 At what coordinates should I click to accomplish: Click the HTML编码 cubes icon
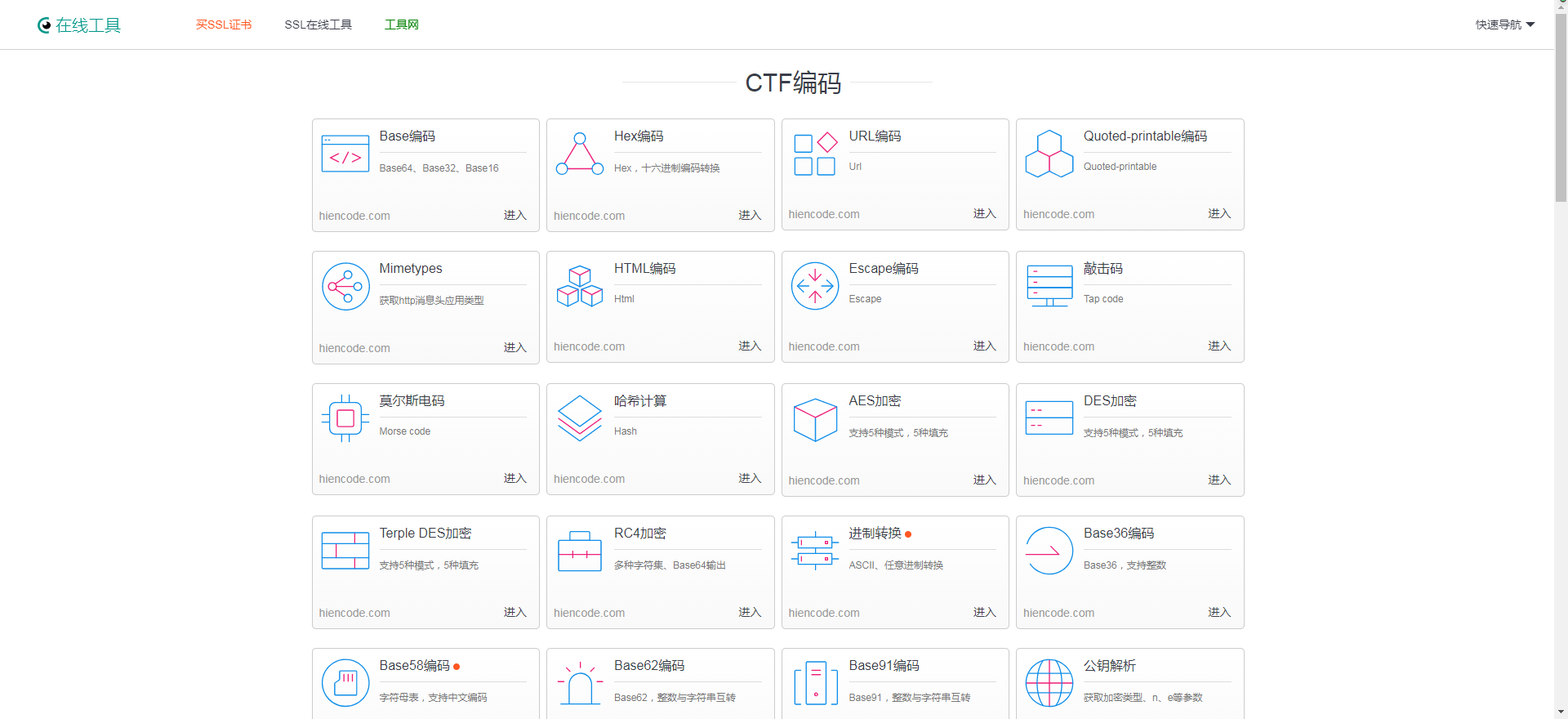pos(580,286)
